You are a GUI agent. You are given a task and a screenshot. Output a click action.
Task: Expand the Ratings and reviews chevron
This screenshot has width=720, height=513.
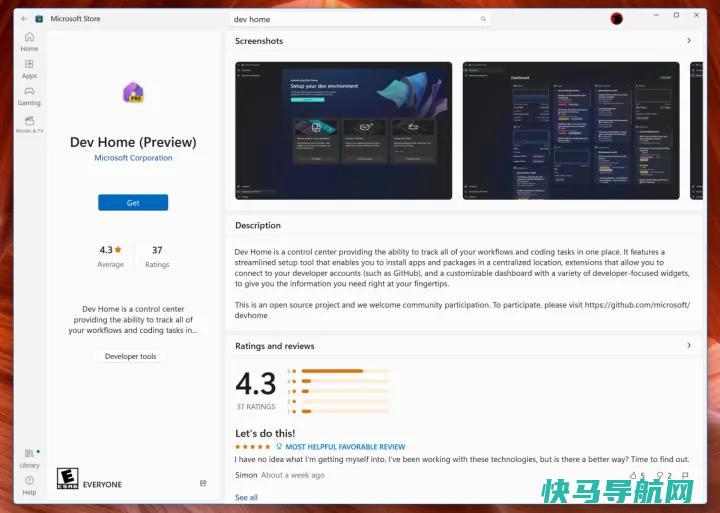tap(689, 345)
